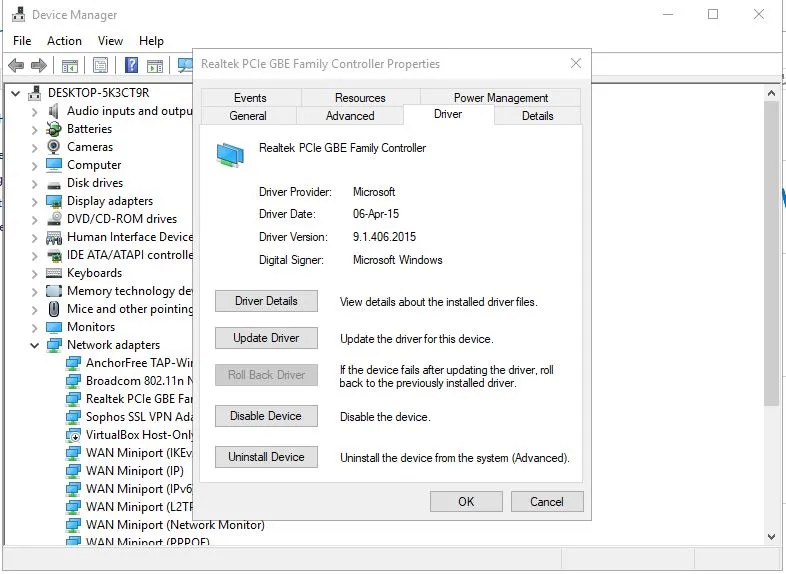Image resolution: width=786 pixels, height=574 pixels.
Task: Collapse the Network adapters node
Action: [x=35, y=345]
